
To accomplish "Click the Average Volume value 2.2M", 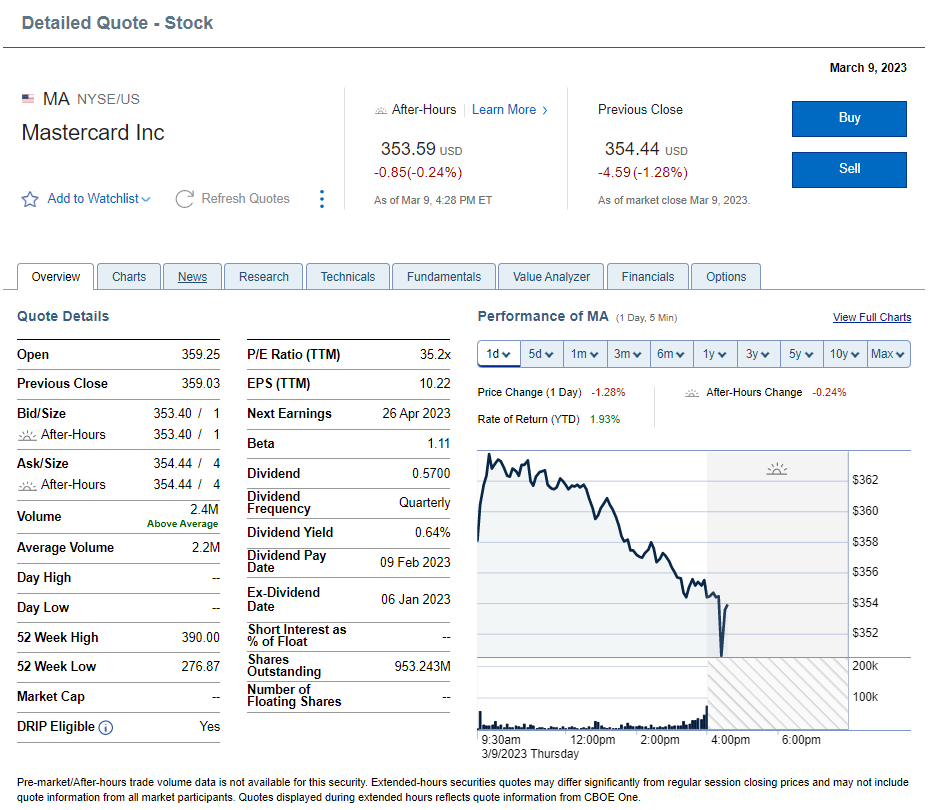I will point(206,547).
